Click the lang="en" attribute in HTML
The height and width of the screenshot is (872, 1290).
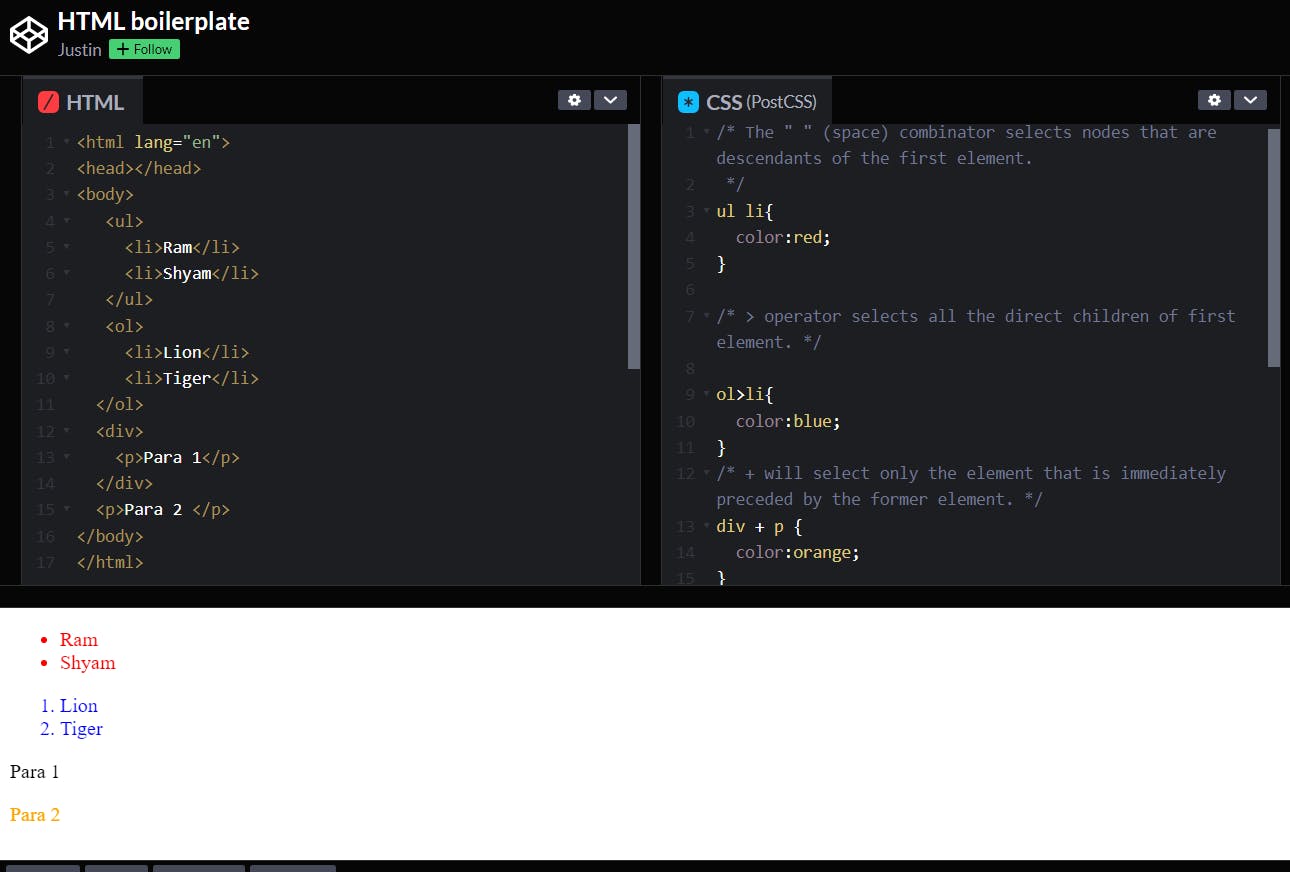click(177, 142)
